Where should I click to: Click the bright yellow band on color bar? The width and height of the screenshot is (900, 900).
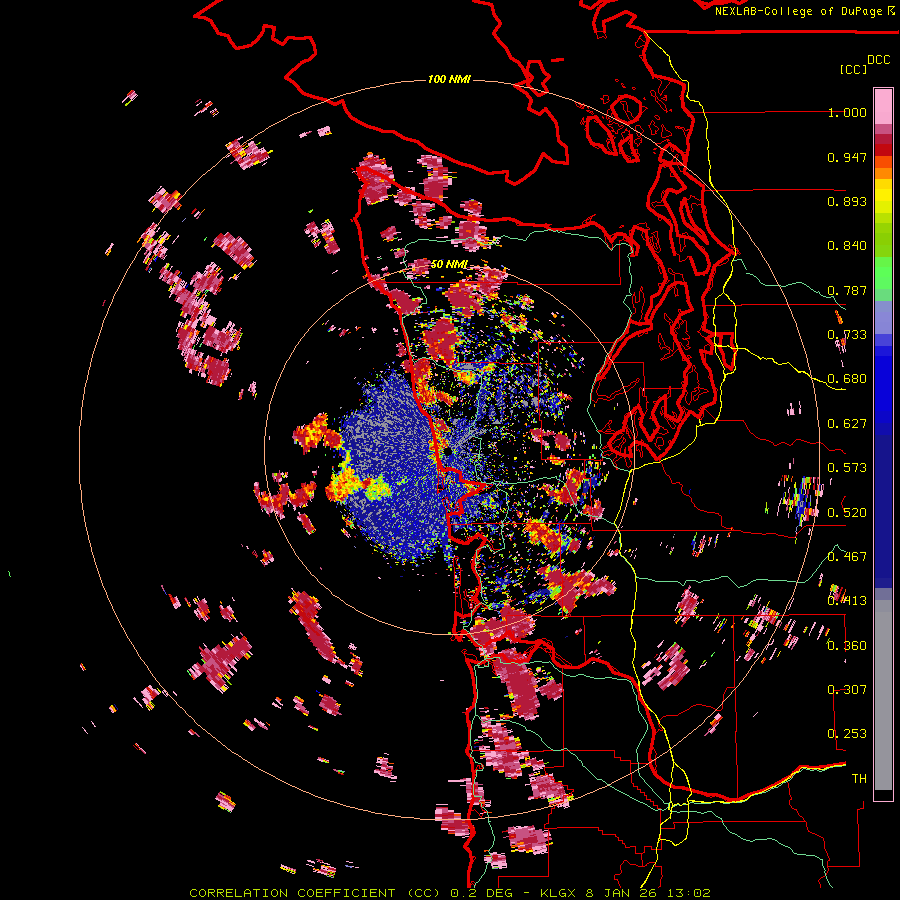click(883, 196)
